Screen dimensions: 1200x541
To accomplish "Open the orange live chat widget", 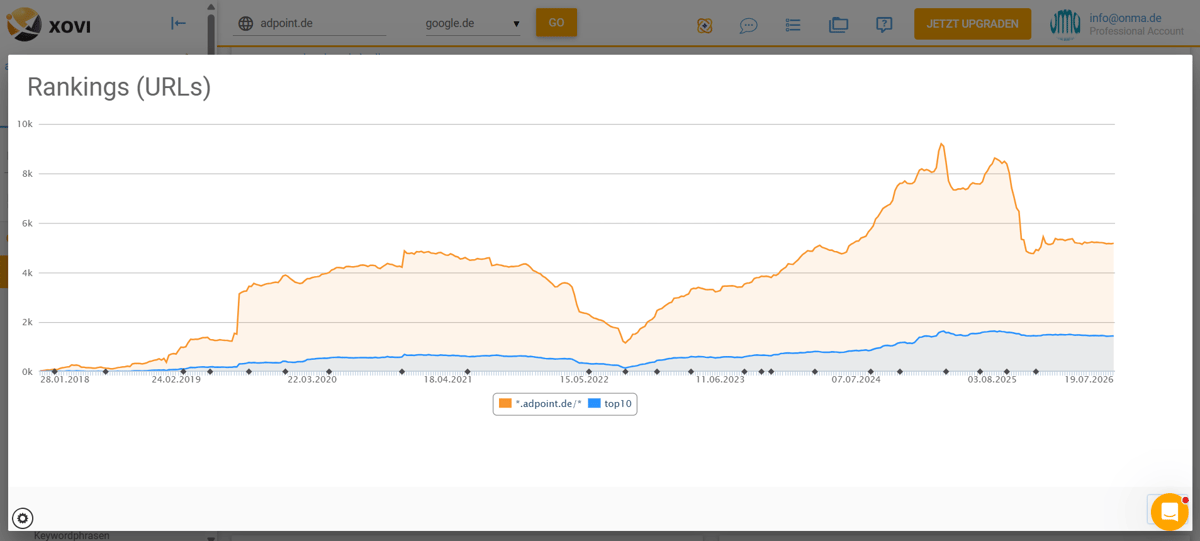I will 1169,512.
